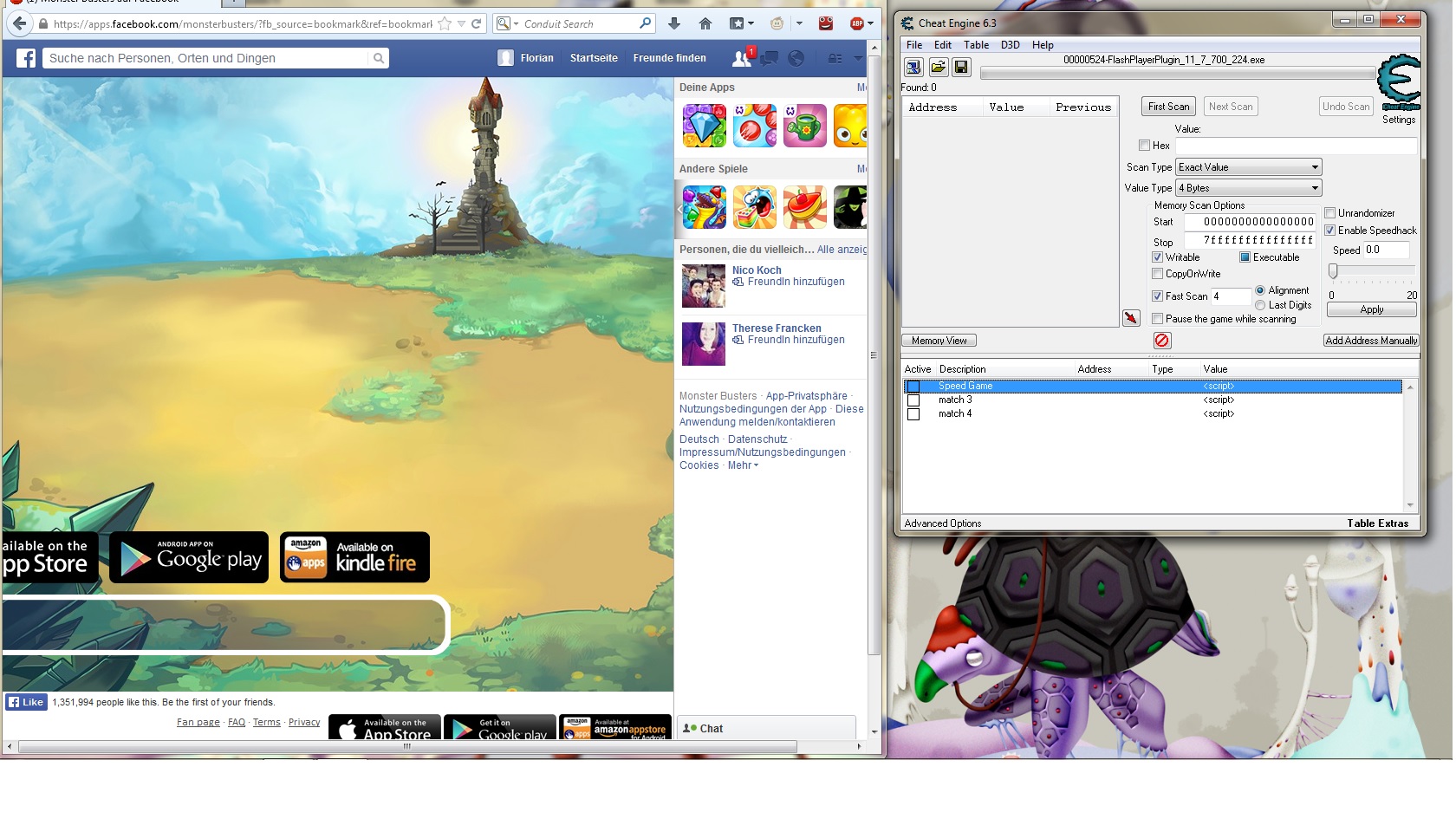Click the browser downloads arrow icon
This screenshot has width=1456, height=819.
point(674,23)
